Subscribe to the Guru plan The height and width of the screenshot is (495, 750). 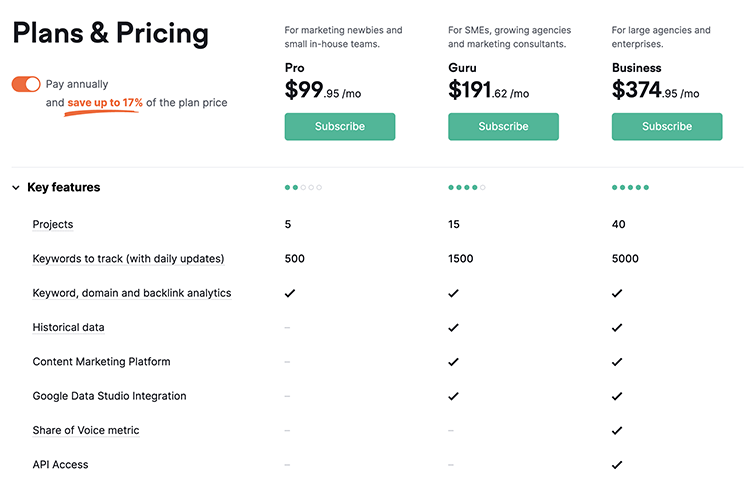[x=503, y=127]
